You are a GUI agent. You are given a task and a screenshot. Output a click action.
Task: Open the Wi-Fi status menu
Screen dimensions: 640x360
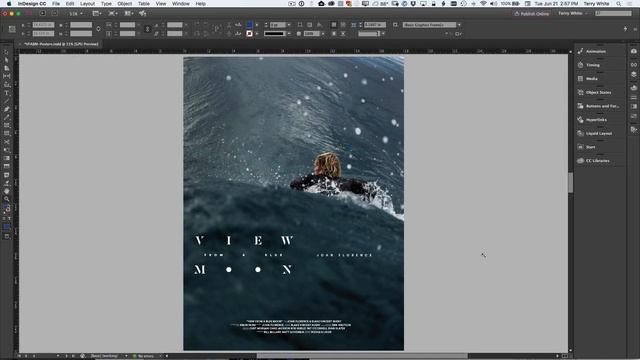click(x=483, y=4)
